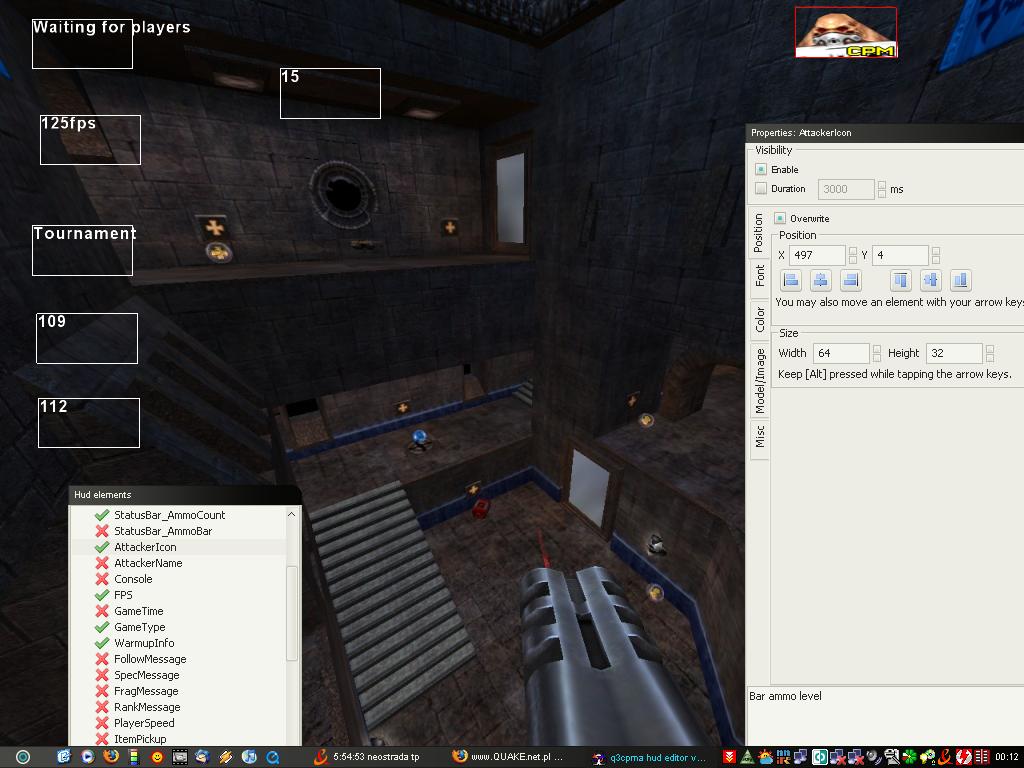Image resolution: width=1024 pixels, height=768 pixels.
Task: Select the '109' HUD element box
Action: [x=87, y=338]
